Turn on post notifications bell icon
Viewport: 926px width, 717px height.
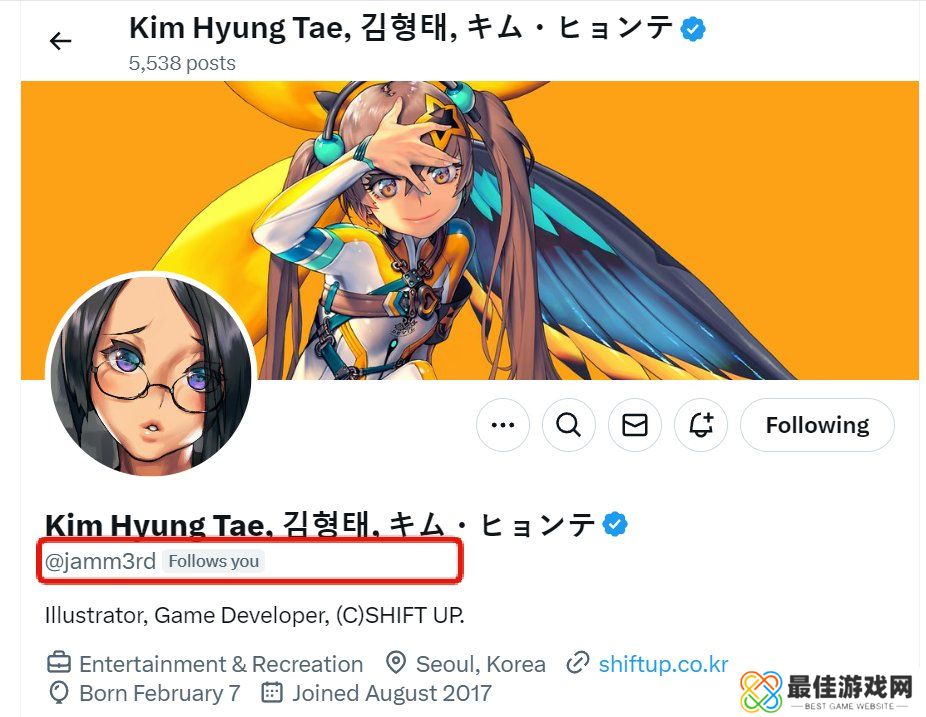(x=701, y=425)
